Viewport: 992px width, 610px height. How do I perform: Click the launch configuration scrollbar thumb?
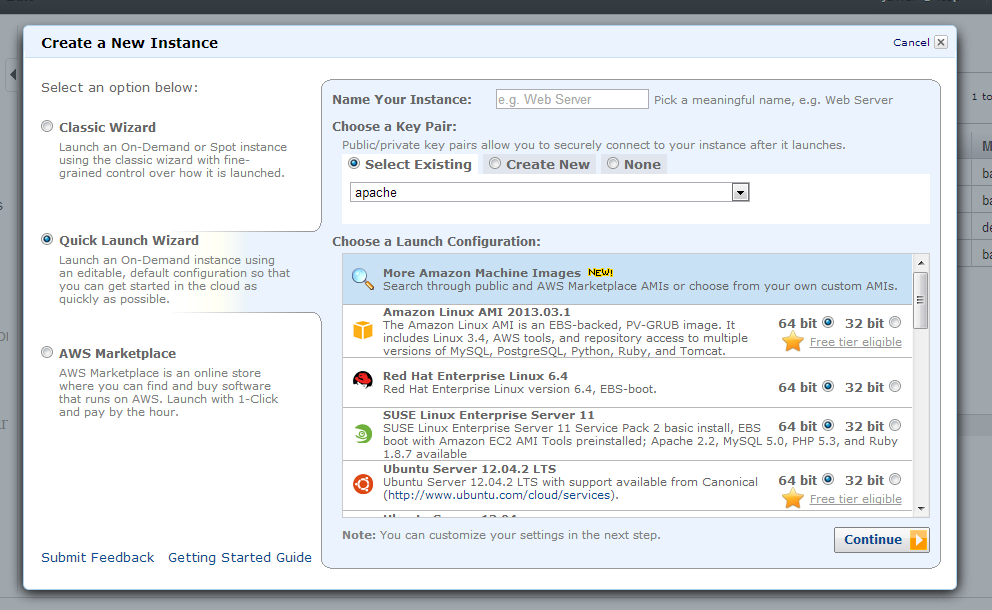click(921, 300)
